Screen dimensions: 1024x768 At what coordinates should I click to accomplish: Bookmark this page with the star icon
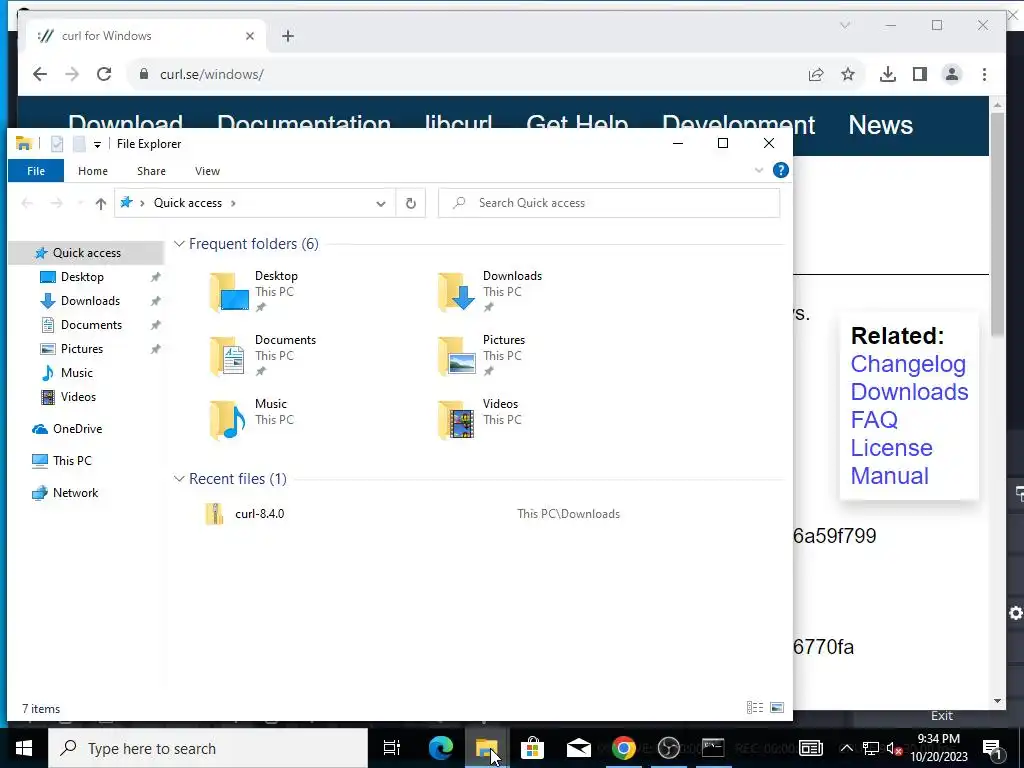(848, 74)
